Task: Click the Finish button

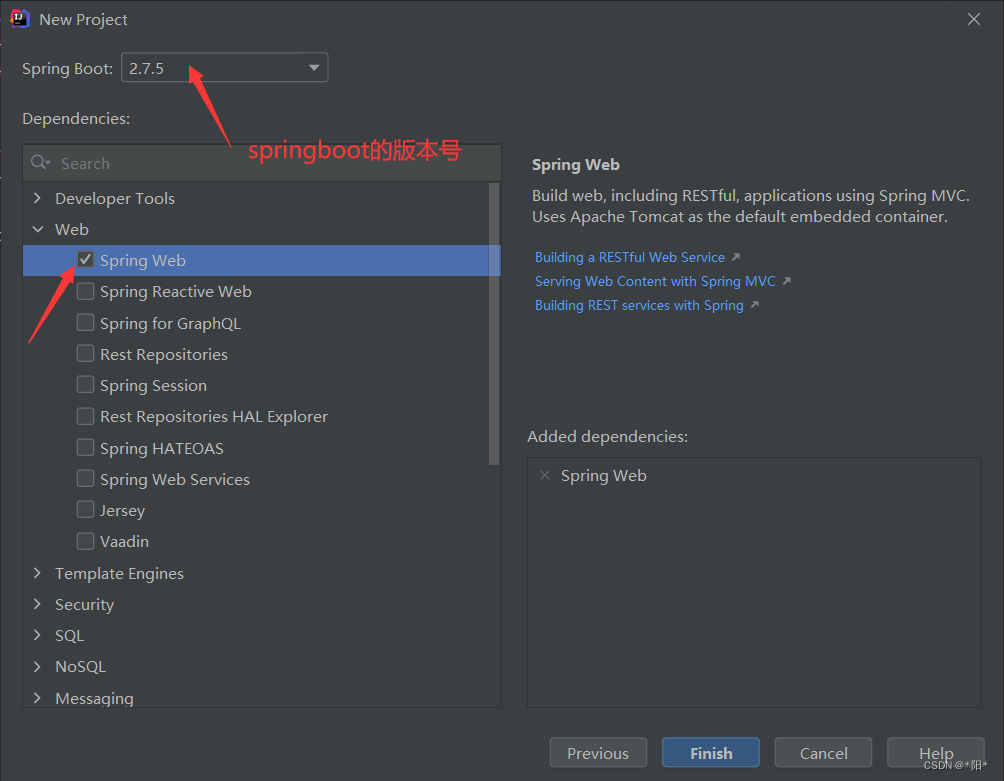Action: (711, 753)
